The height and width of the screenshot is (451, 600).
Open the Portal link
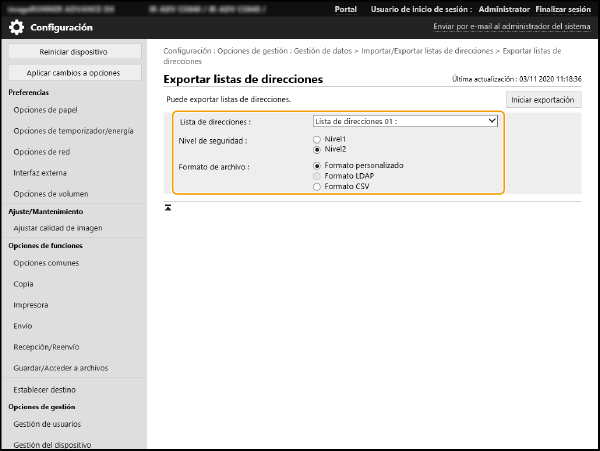pos(345,9)
